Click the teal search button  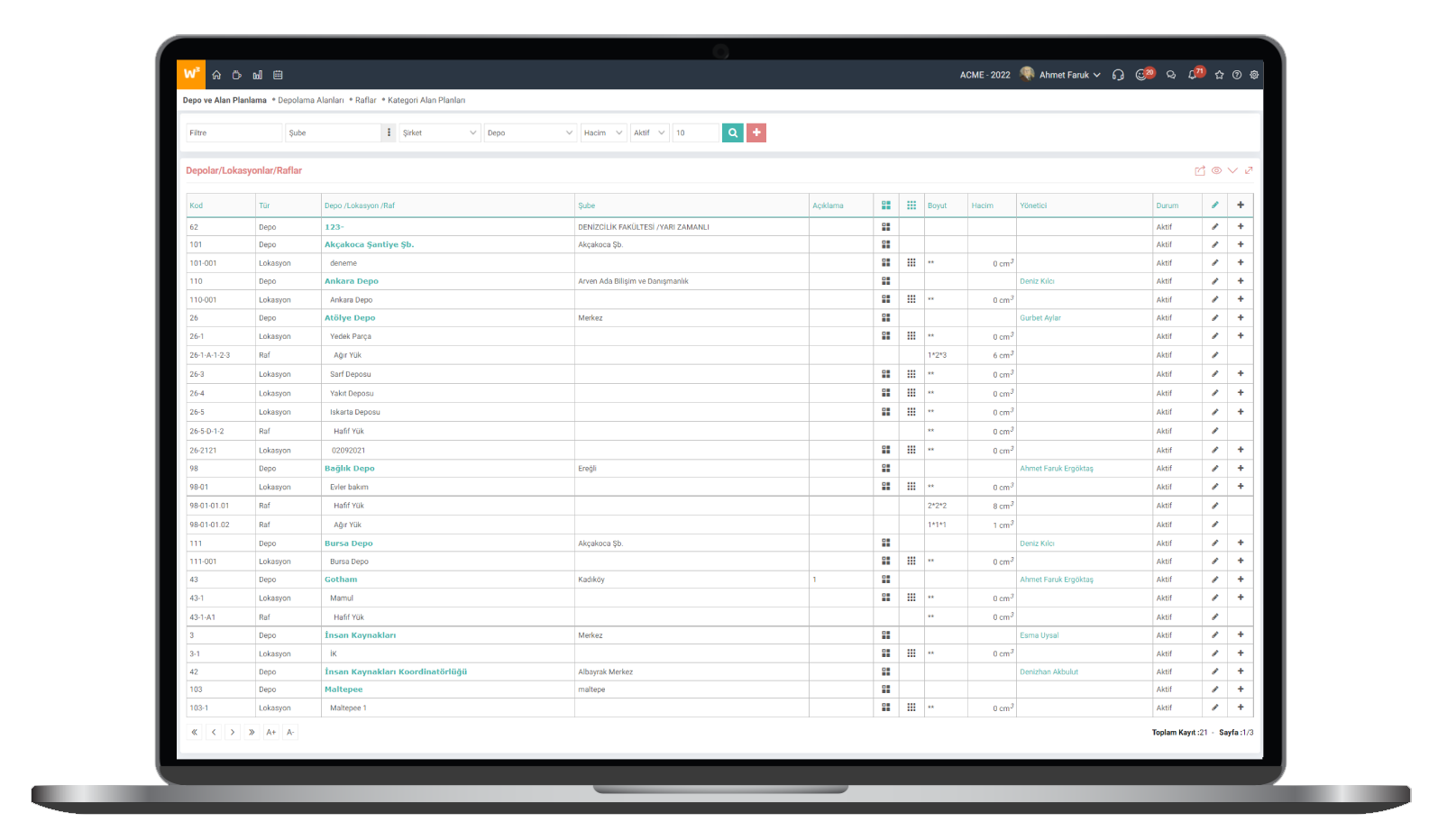733,132
